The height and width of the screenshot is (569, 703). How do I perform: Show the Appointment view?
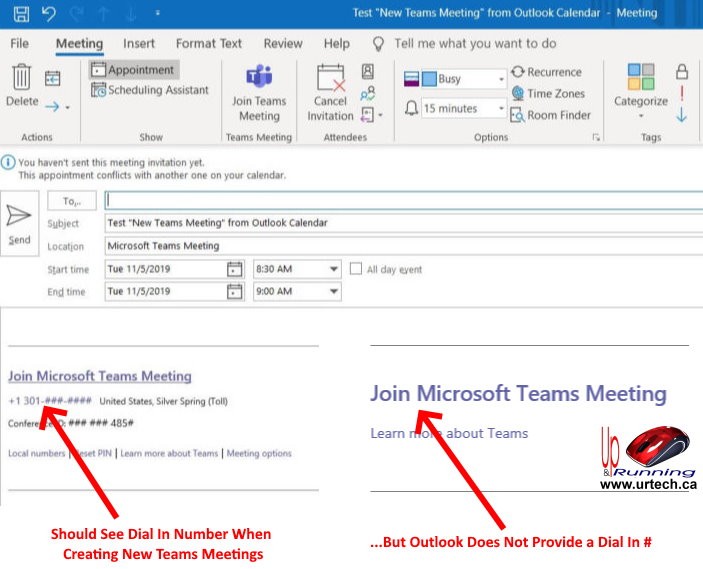pyautogui.click(x=134, y=69)
